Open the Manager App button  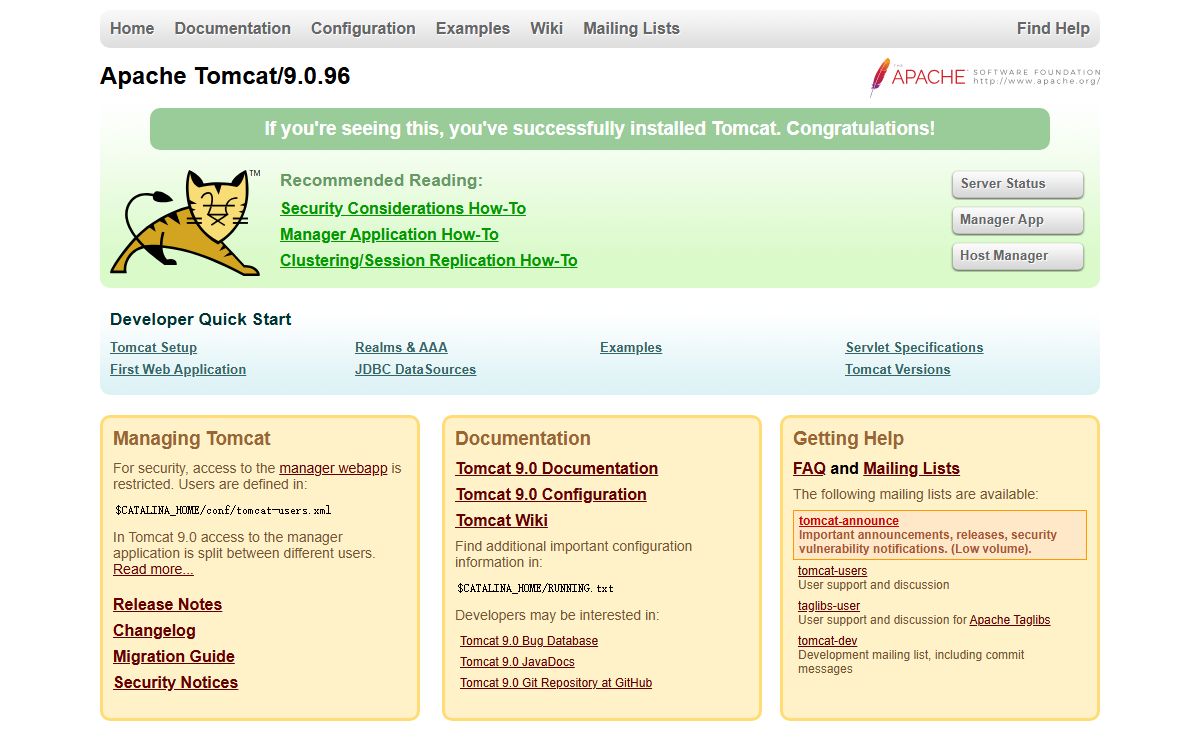[x=1018, y=220]
